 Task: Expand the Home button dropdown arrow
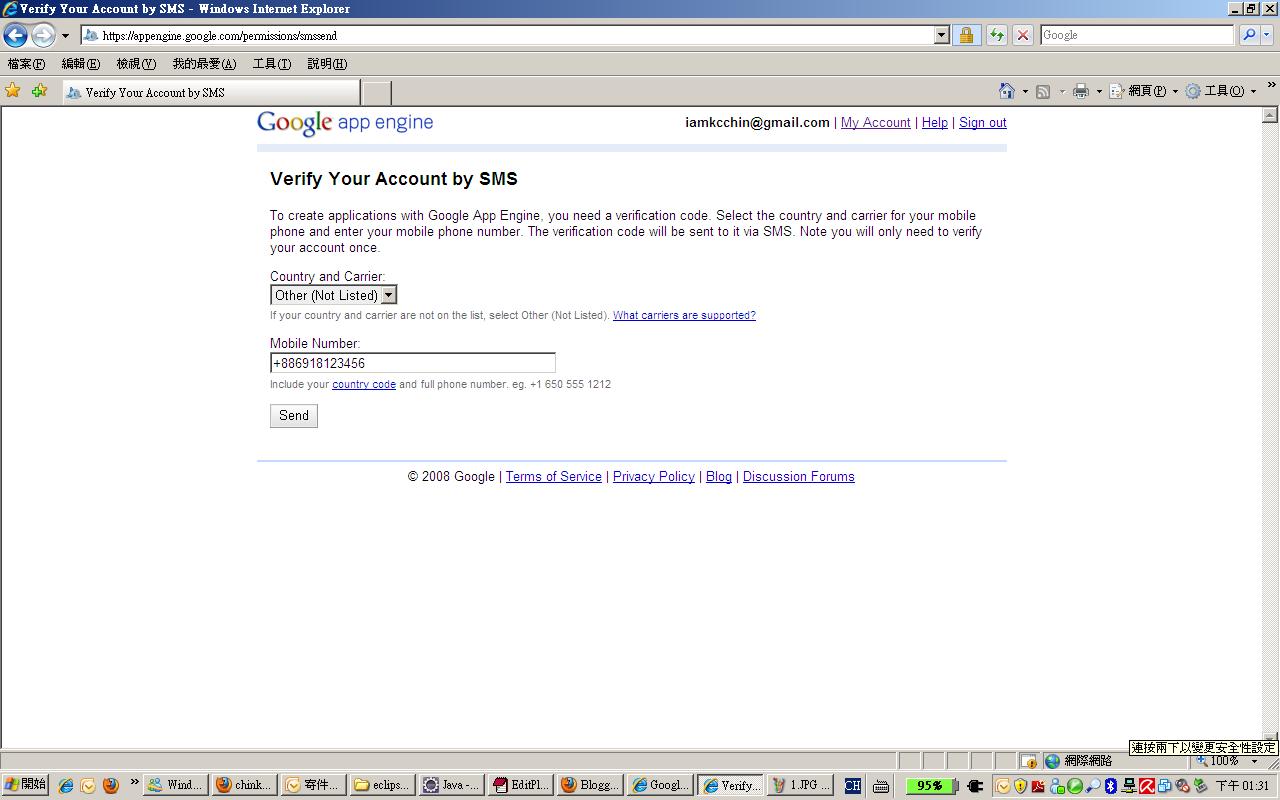coord(1025,92)
